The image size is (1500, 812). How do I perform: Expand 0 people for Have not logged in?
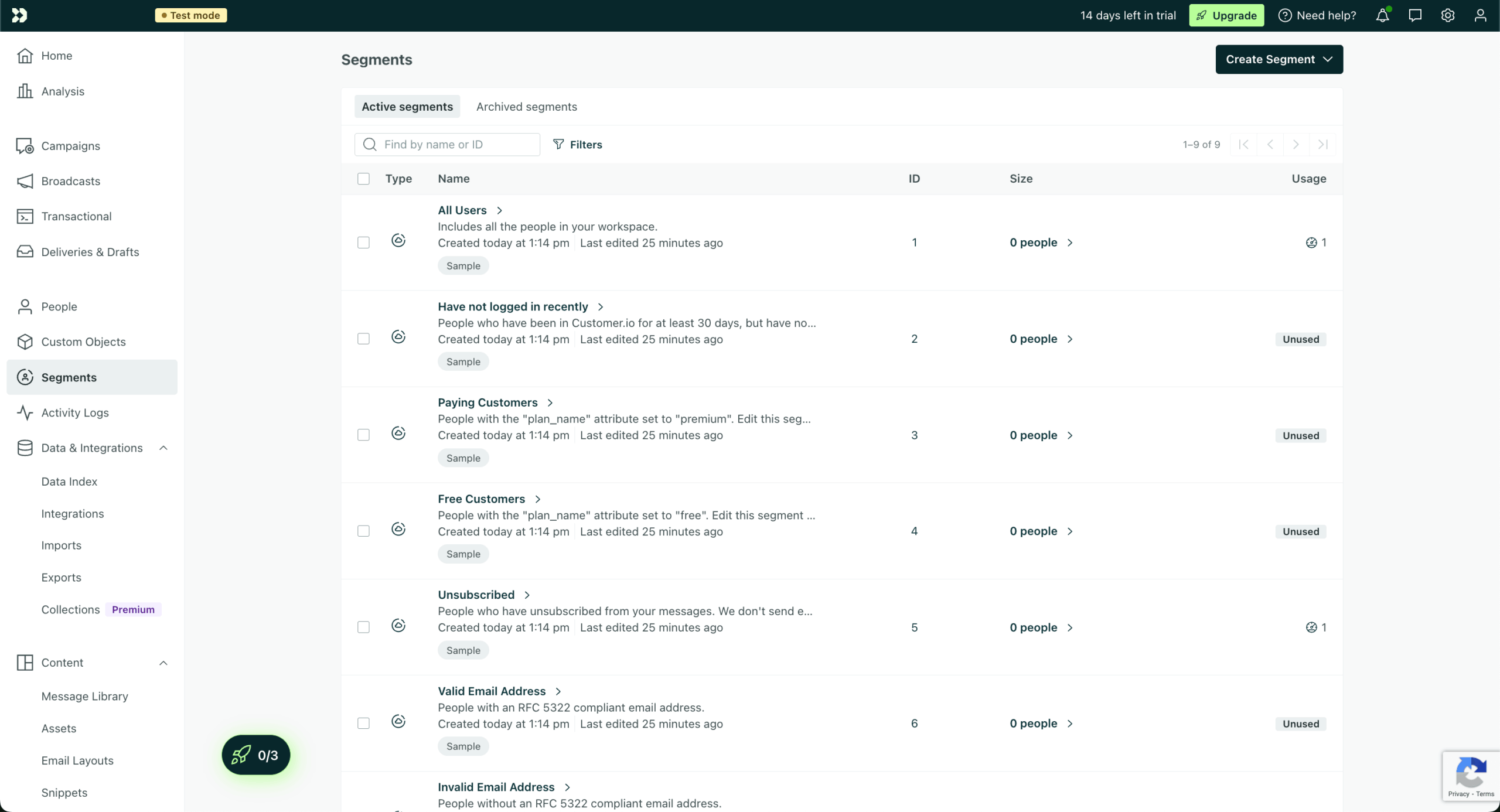[1041, 339]
